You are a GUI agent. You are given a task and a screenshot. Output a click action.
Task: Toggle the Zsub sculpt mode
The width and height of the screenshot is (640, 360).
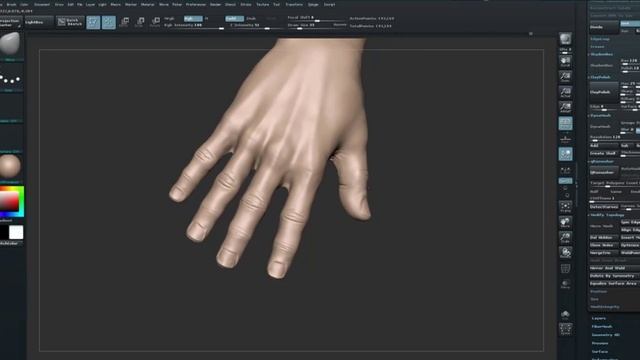click(251, 18)
